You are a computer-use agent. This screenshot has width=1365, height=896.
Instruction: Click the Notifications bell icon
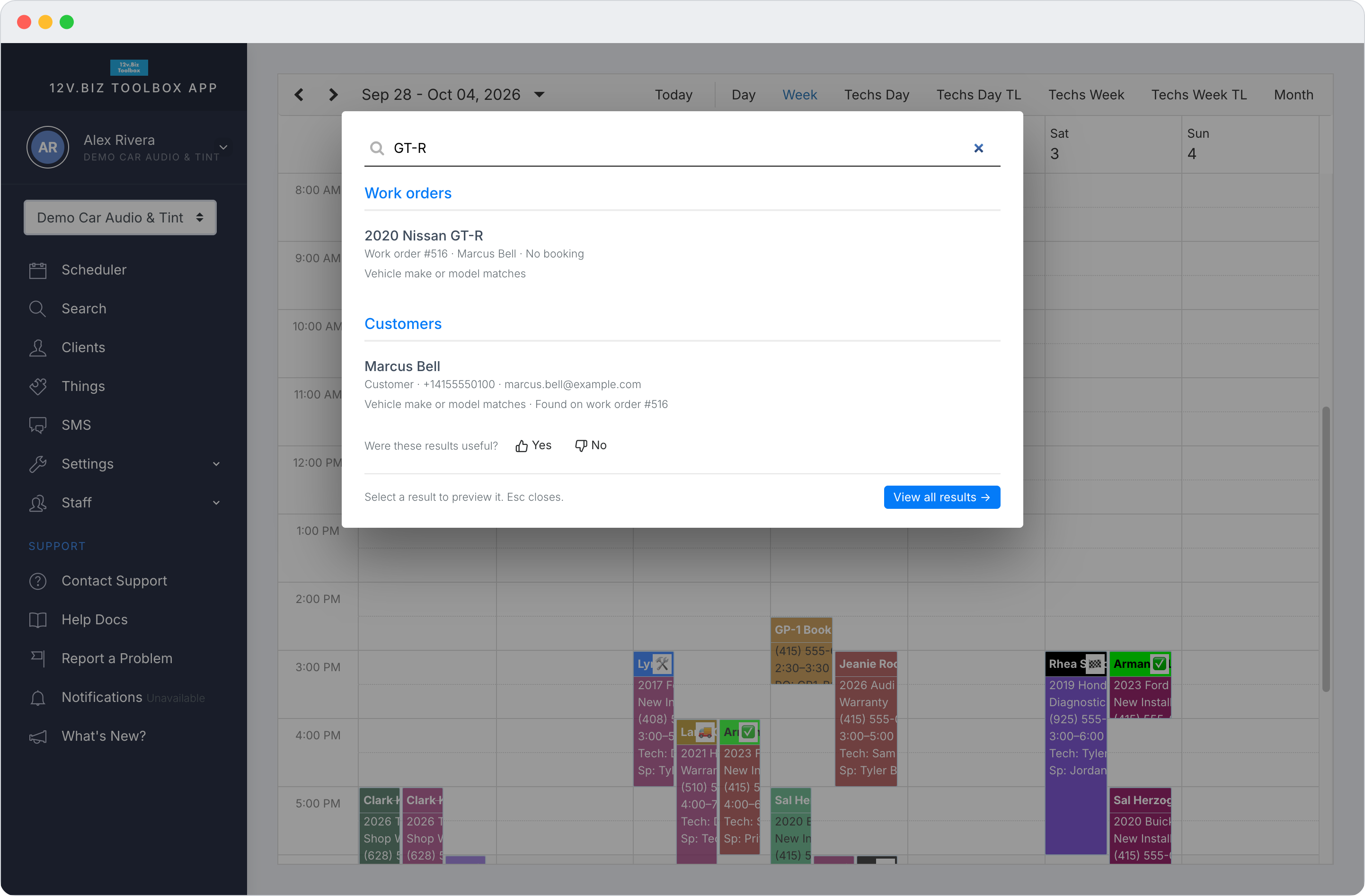tap(38, 698)
